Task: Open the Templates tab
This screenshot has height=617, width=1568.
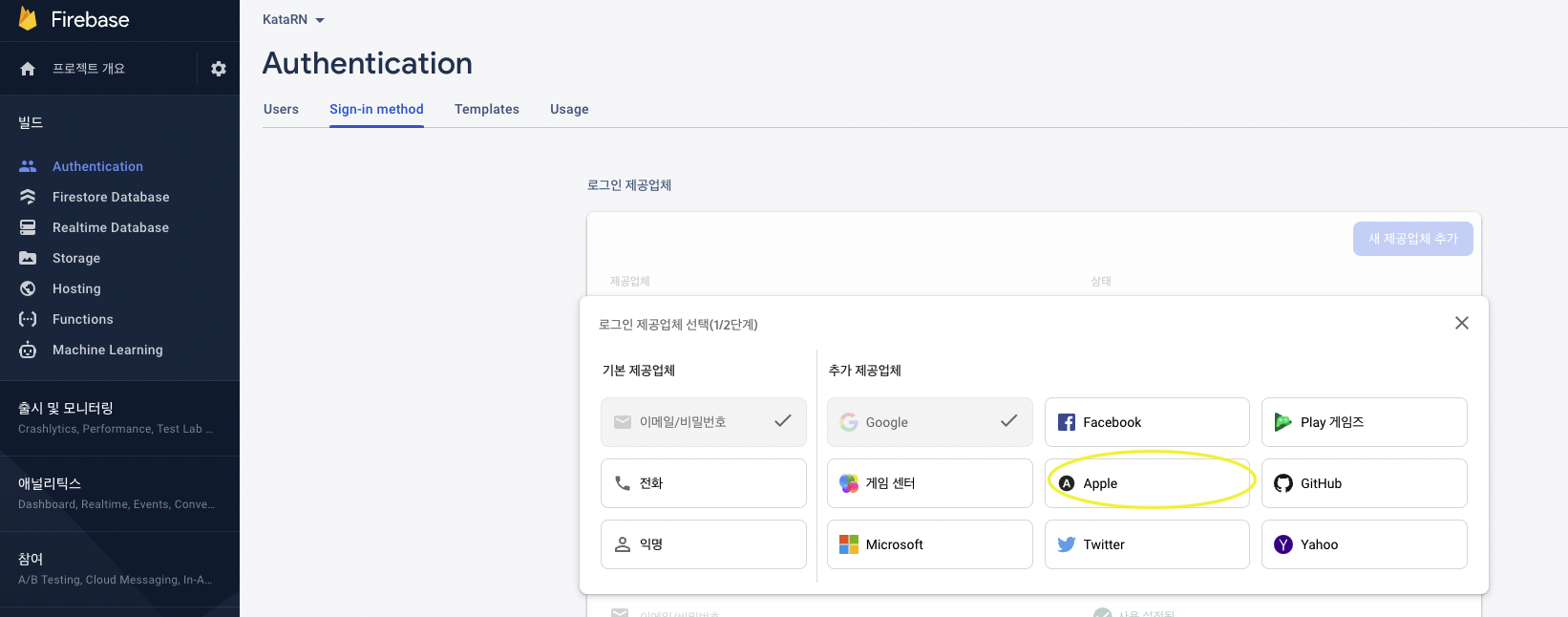Action: click(487, 109)
